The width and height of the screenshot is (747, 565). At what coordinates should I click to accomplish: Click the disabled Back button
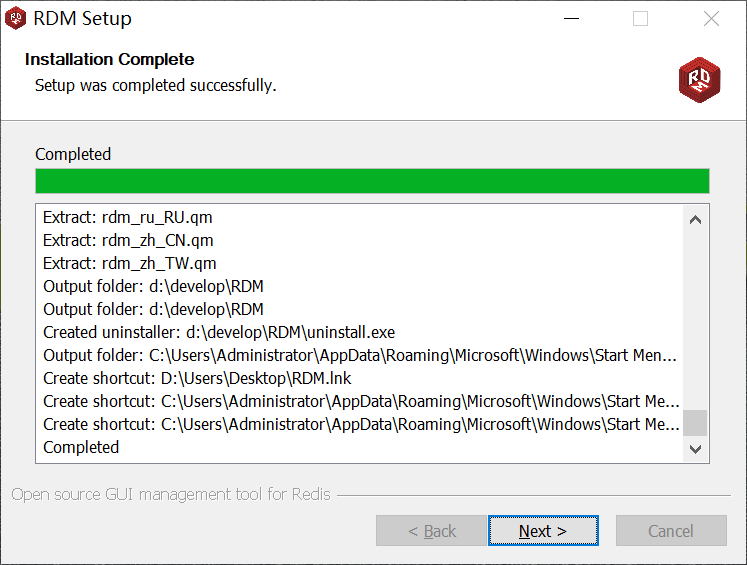click(431, 531)
